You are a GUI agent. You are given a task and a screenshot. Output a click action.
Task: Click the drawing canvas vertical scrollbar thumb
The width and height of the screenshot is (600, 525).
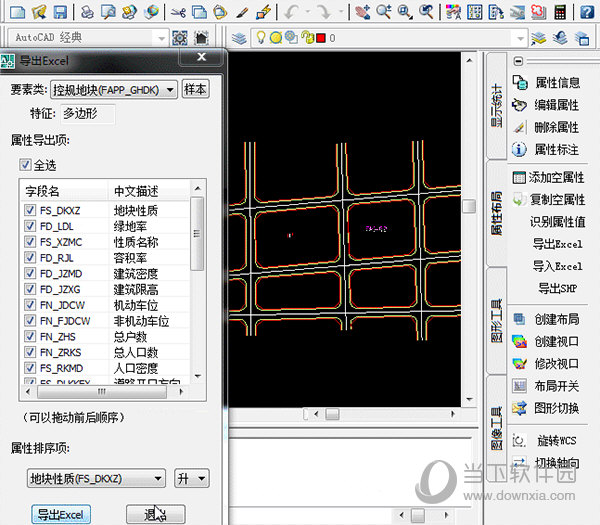pyautogui.click(x=469, y=206)
